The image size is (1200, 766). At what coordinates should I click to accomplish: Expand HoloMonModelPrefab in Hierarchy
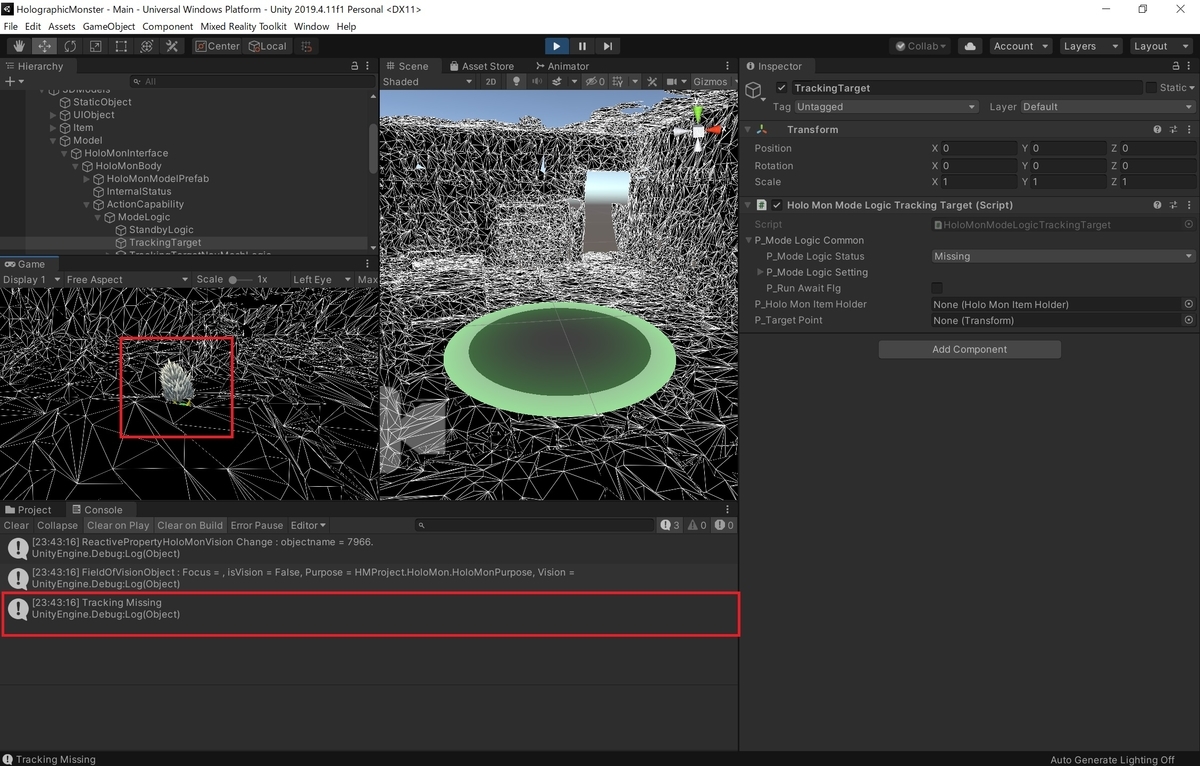point(87,179)
